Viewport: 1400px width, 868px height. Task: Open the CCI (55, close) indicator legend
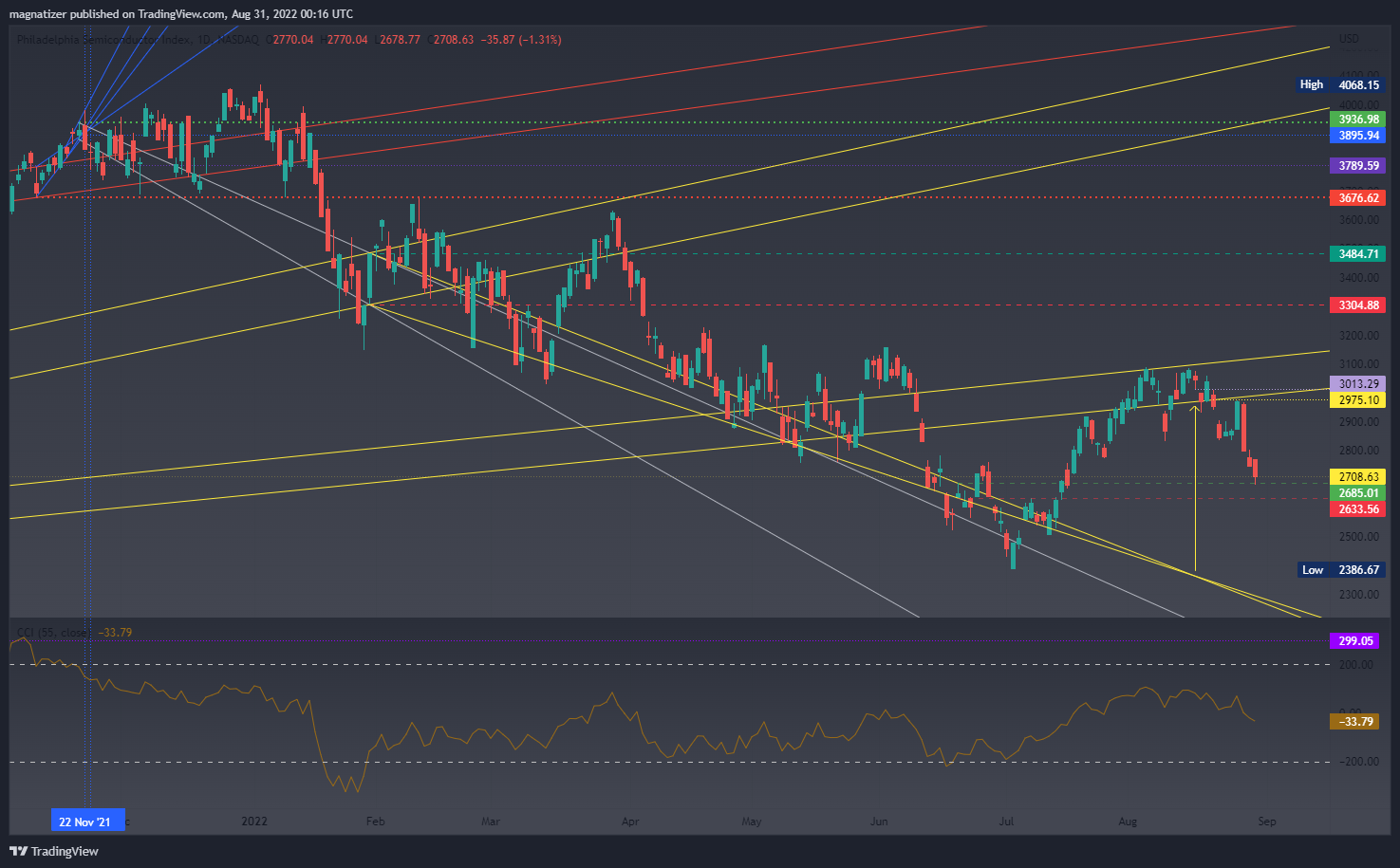(x=53, y=633)
